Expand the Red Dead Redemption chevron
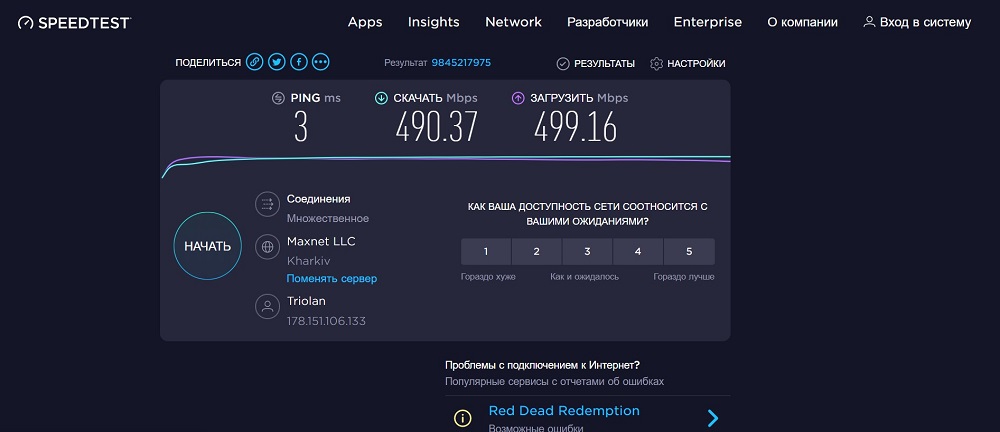This screenshot has width=1000, height=432. (713, 418)
